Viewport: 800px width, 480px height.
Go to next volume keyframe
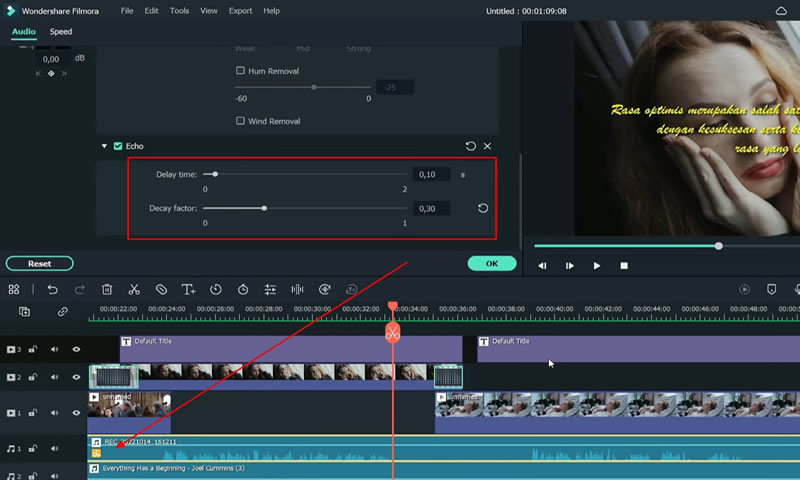coord(64,73)
